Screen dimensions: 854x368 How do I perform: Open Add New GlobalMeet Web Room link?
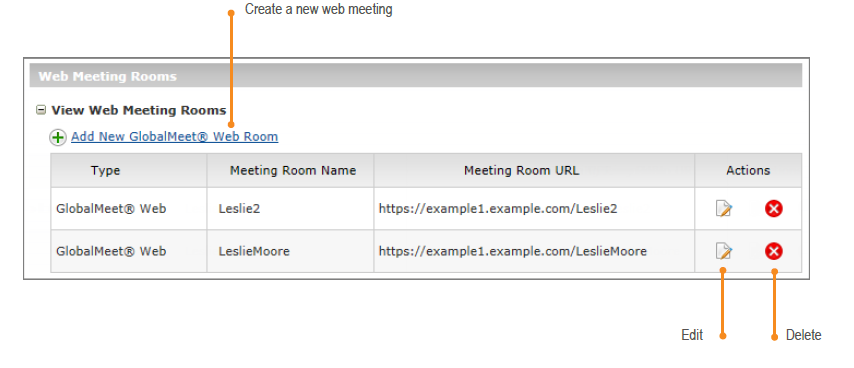[174, 137]
